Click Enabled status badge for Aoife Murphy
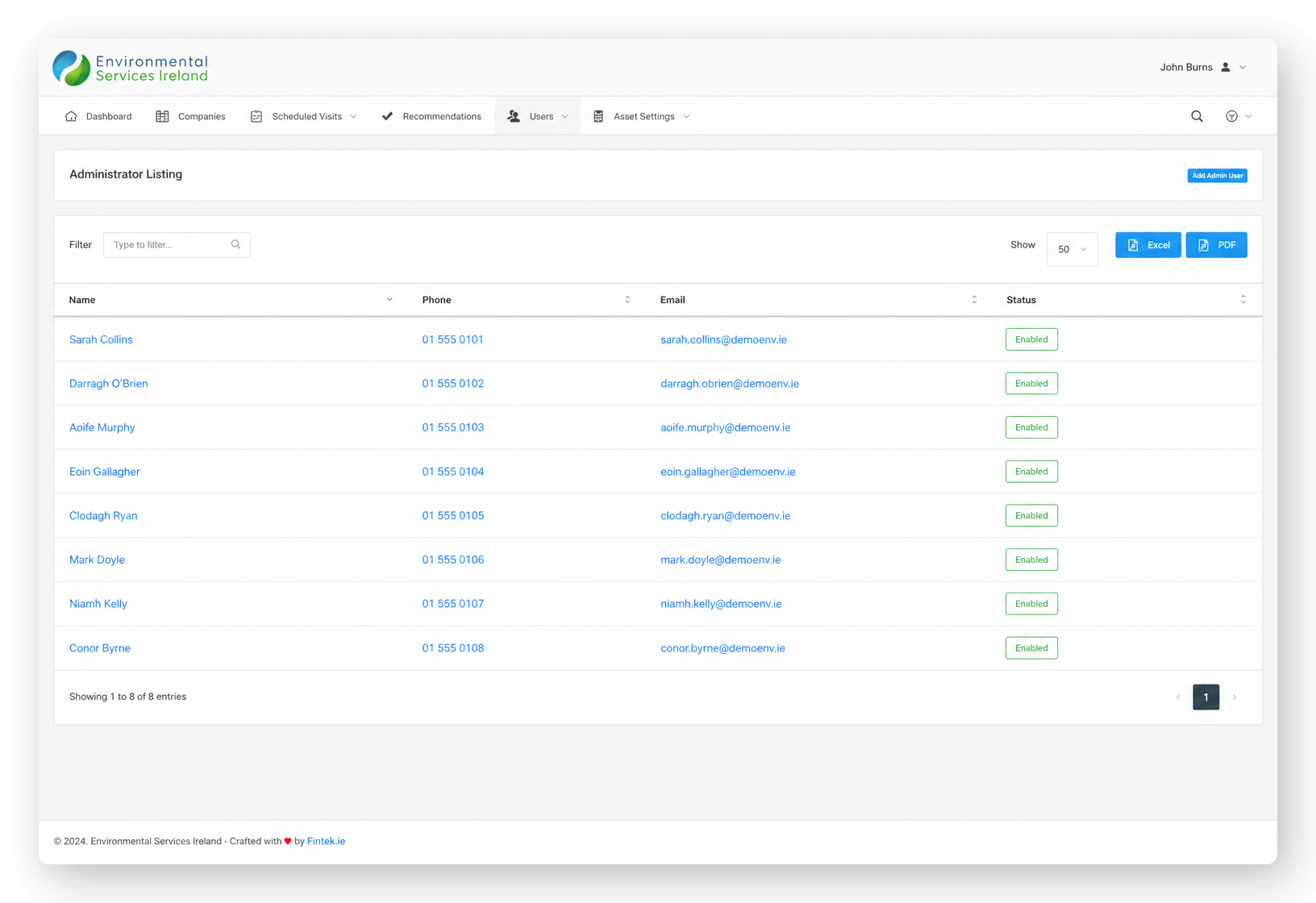This screenshot has width=1316, height=903. [x=1031, y=427]
